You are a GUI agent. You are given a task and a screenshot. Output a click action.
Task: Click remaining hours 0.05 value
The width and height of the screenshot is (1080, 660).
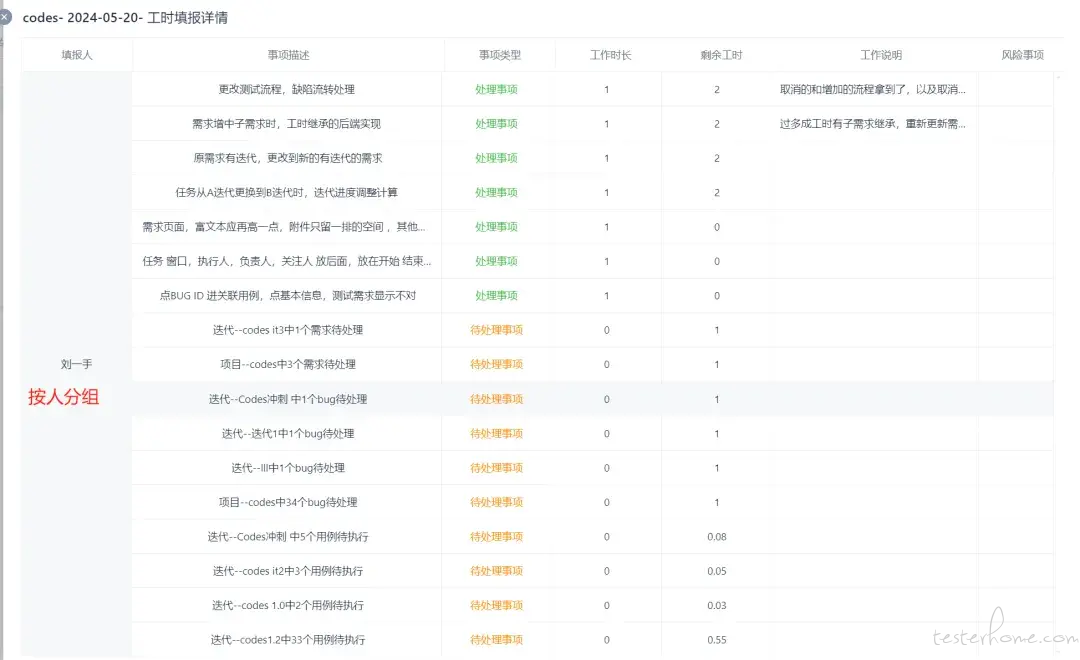coord(716,571)
